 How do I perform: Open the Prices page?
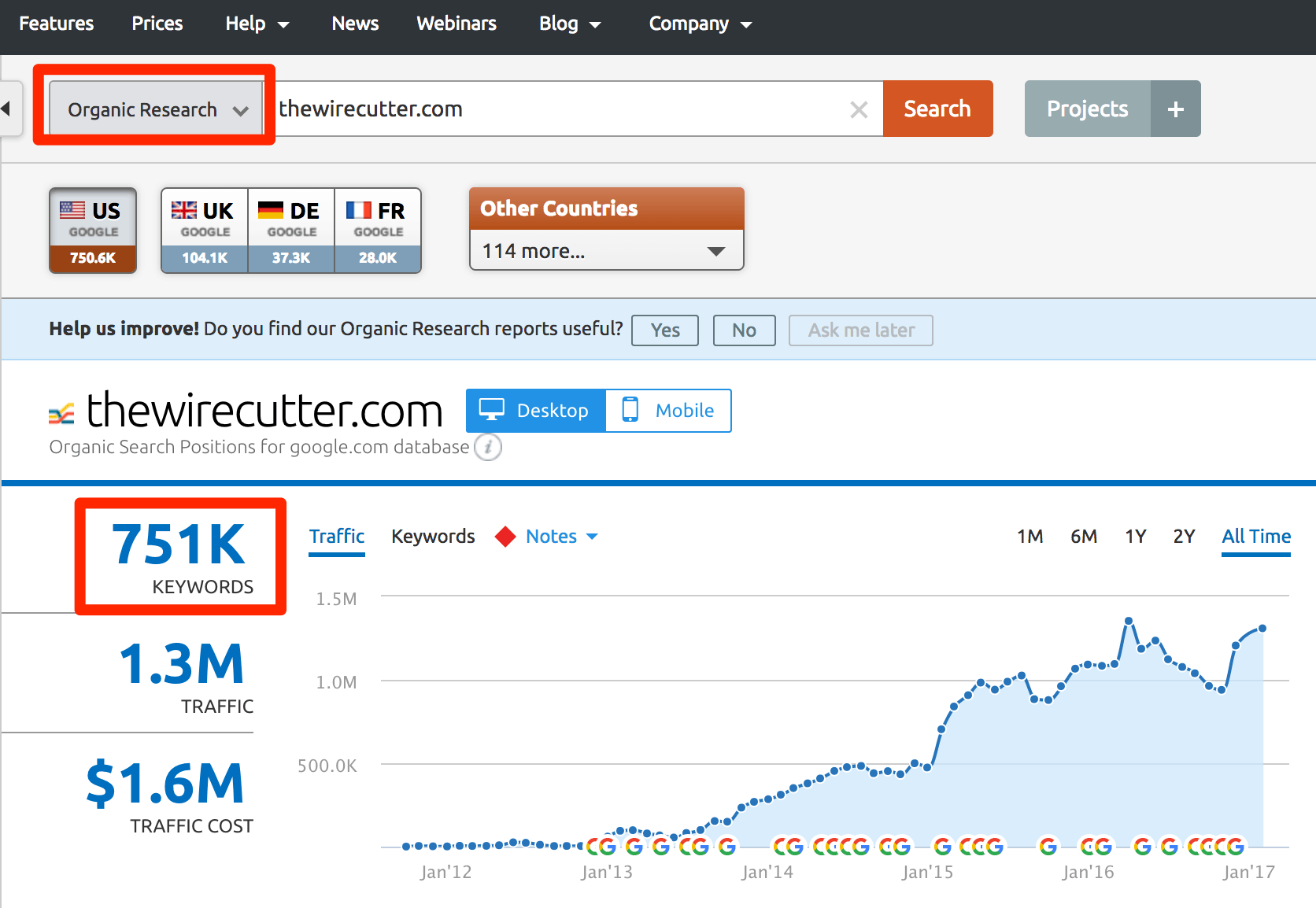click(x=157, y=24)
